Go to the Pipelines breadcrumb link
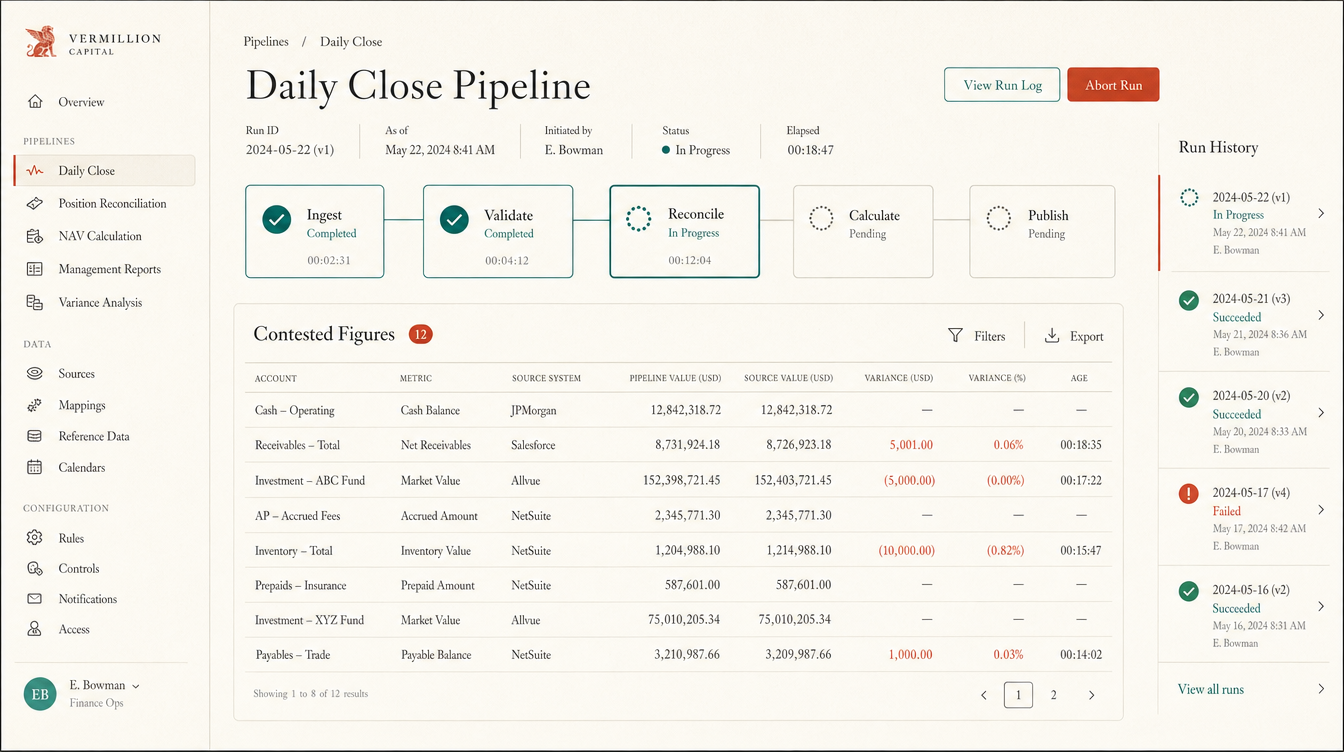The image size is (1344, 752). click(x=266, y=42)
